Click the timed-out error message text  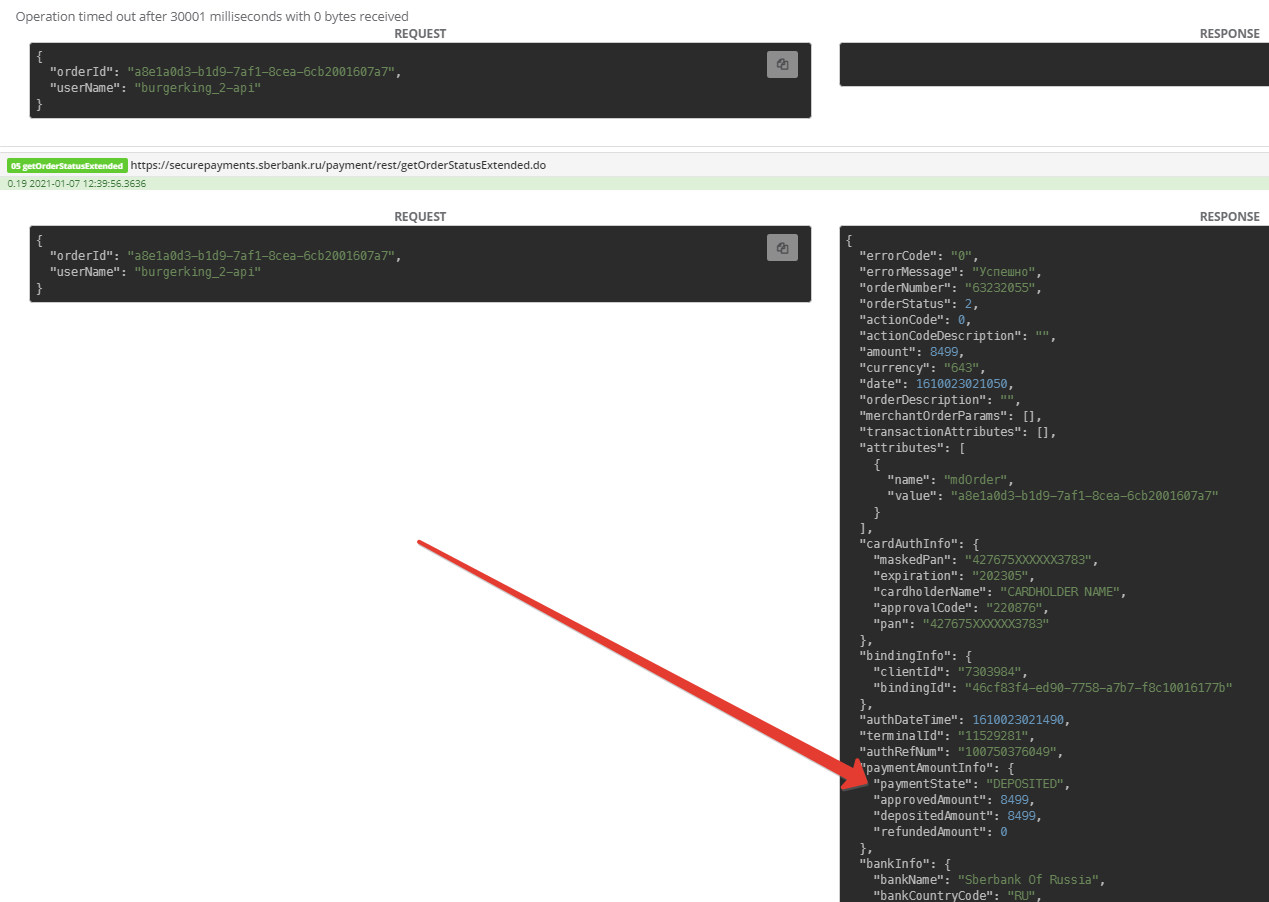tap(212, 16)
